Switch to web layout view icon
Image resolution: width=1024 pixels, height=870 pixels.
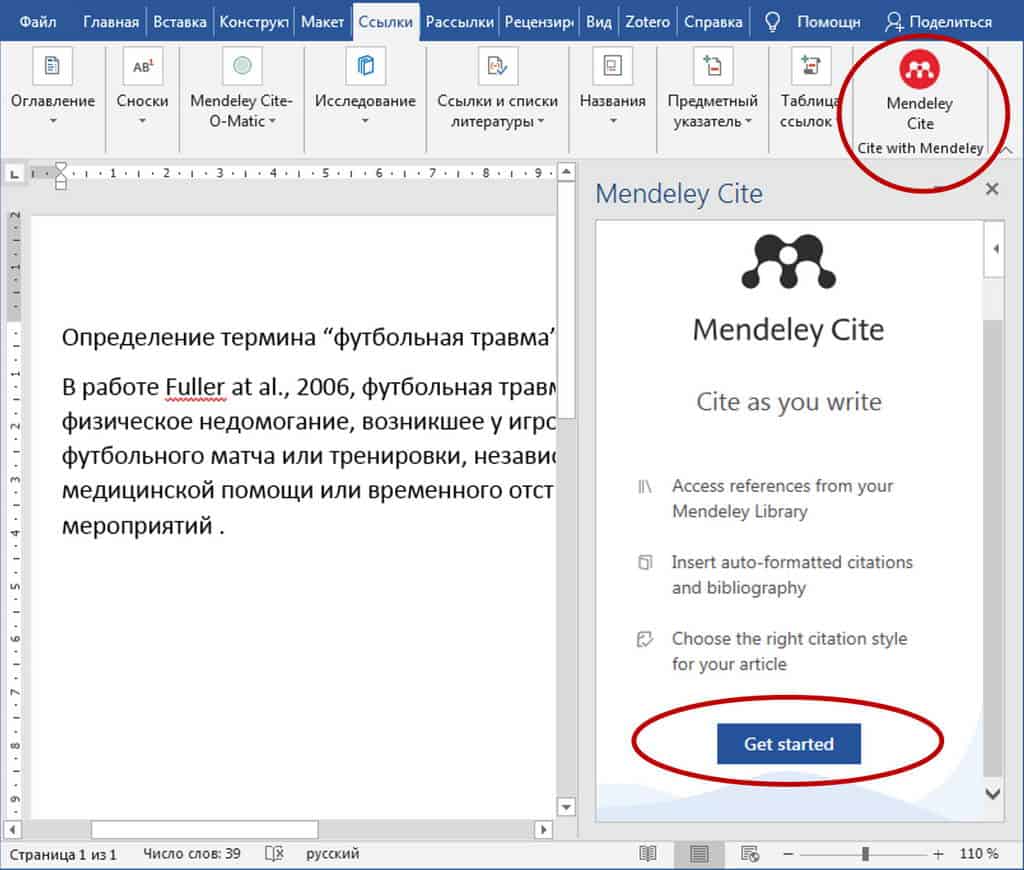tap(749, 854)
